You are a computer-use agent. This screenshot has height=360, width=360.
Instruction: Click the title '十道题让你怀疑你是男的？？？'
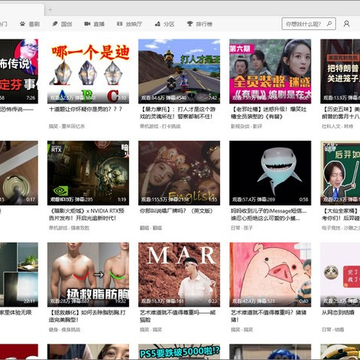pos(86,109)
